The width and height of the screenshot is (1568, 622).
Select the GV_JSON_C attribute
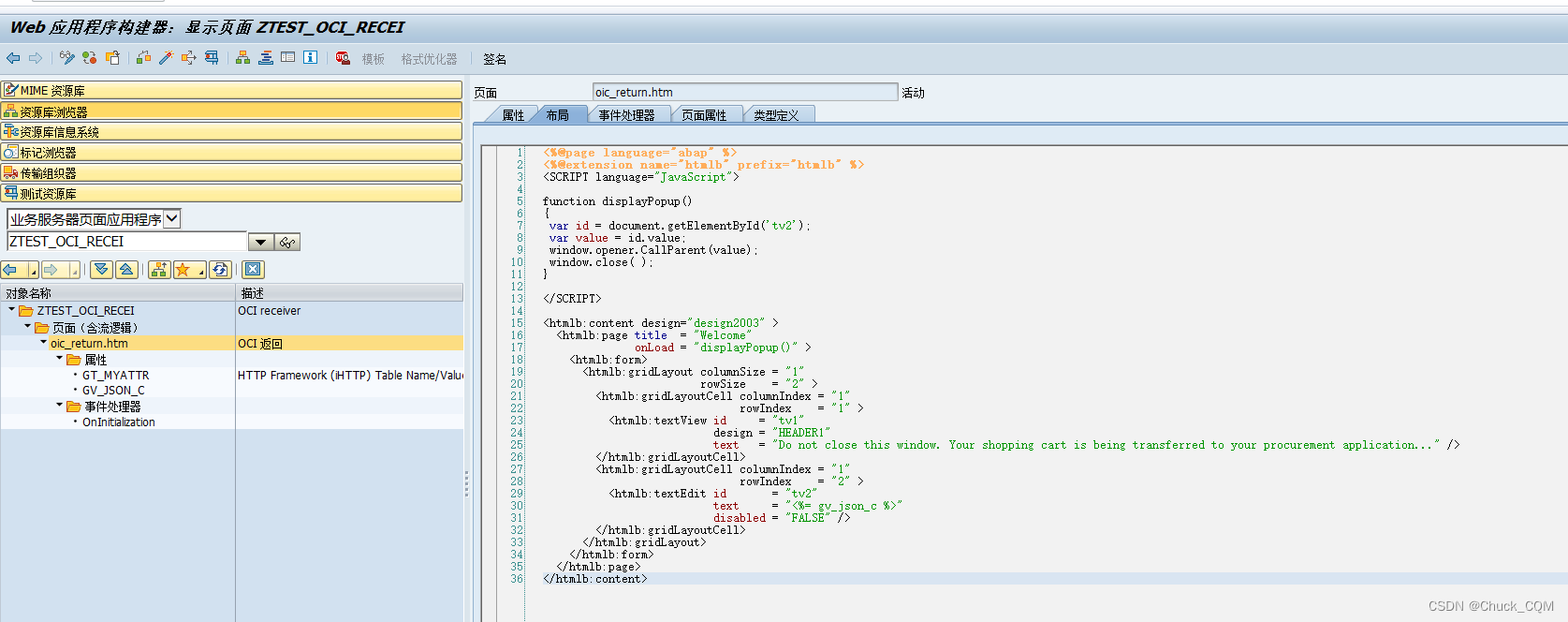coord(113,391)
